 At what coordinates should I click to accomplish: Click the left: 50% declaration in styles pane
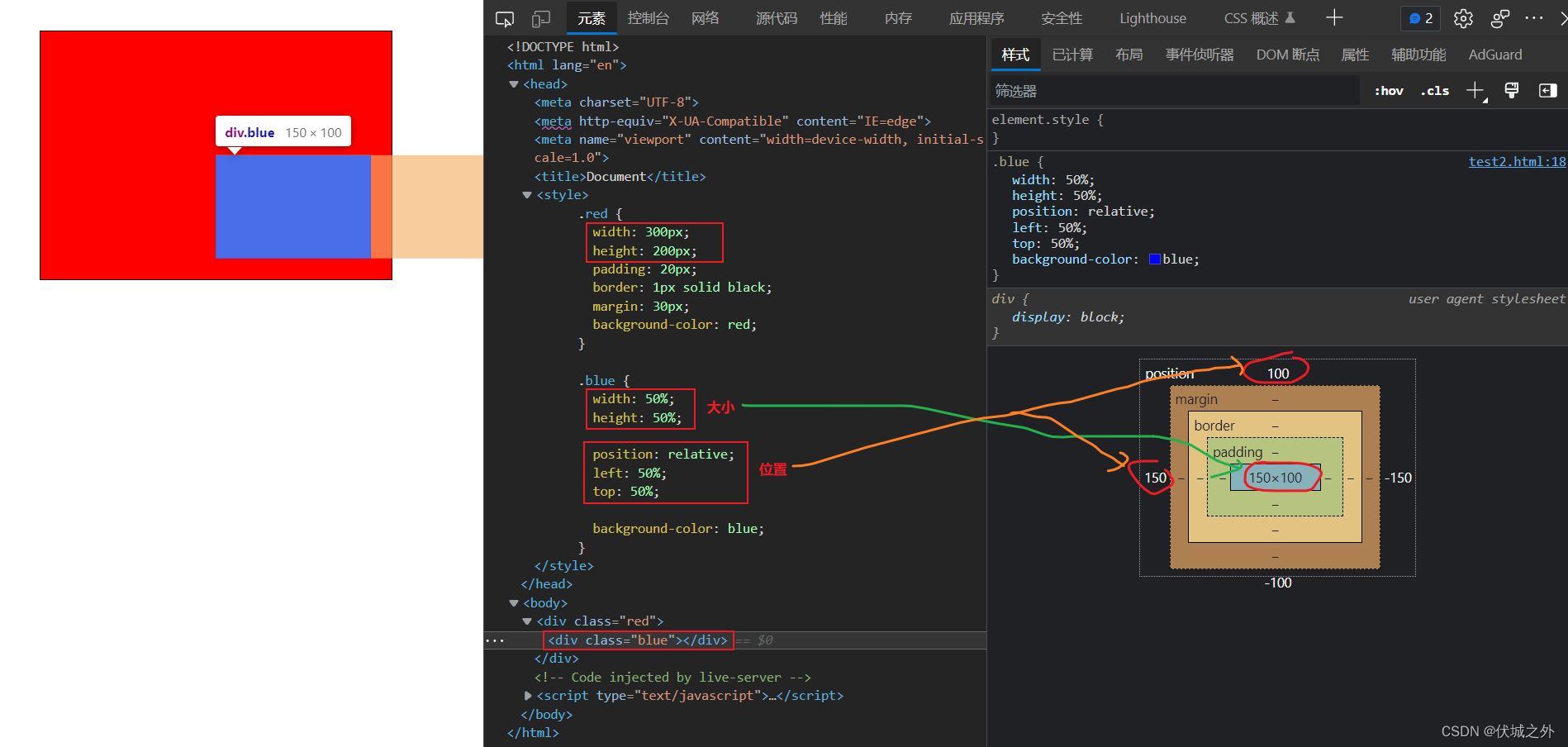coord(1049,228)
